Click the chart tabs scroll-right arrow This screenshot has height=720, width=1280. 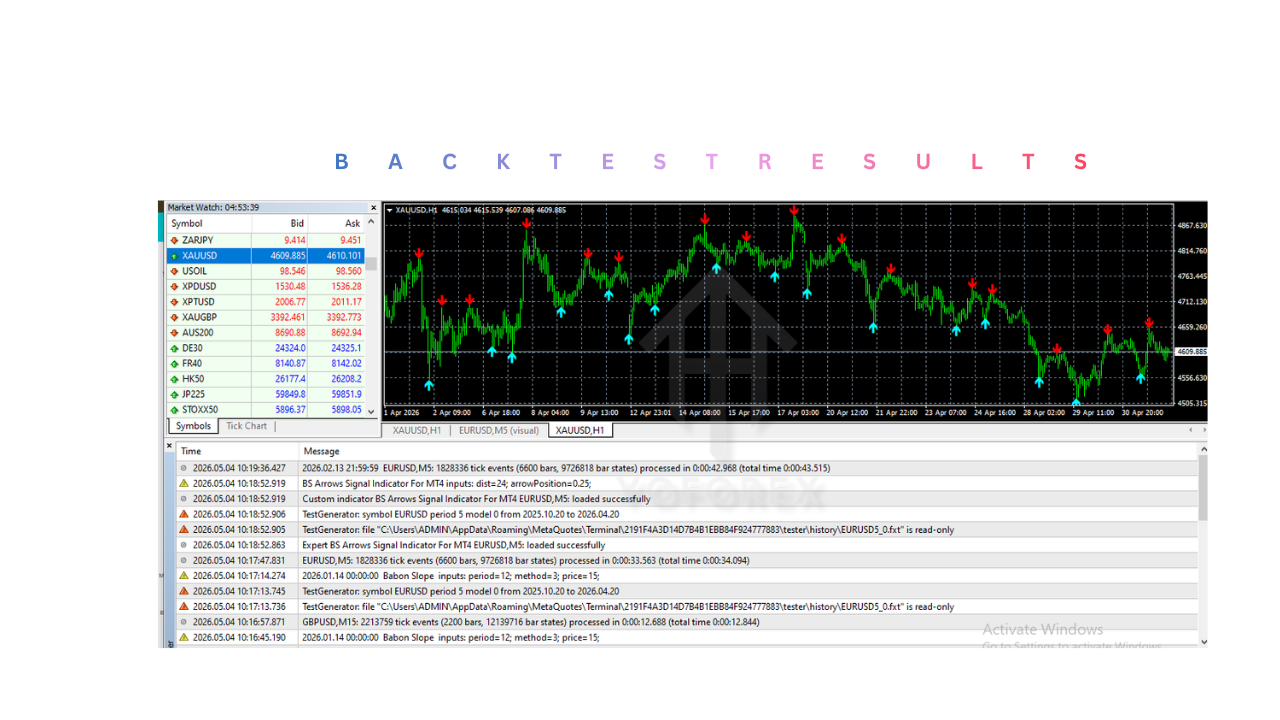pyautogui.click(x=1203, y=430)
